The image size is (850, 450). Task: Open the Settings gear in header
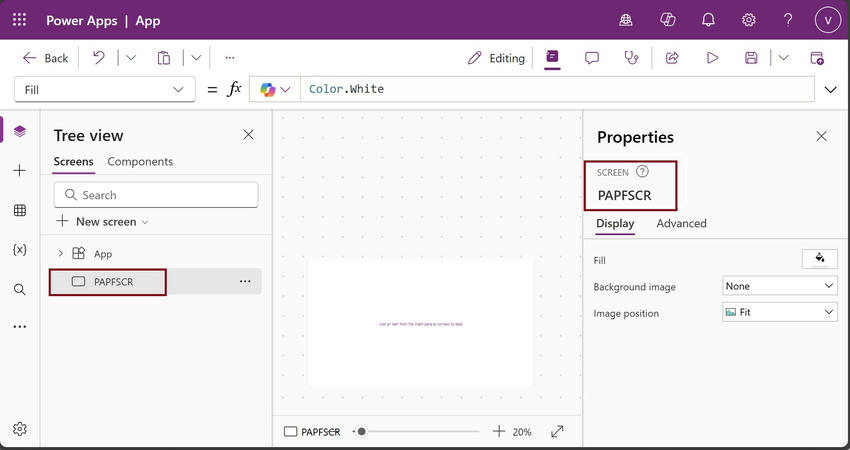pos(749,21)
